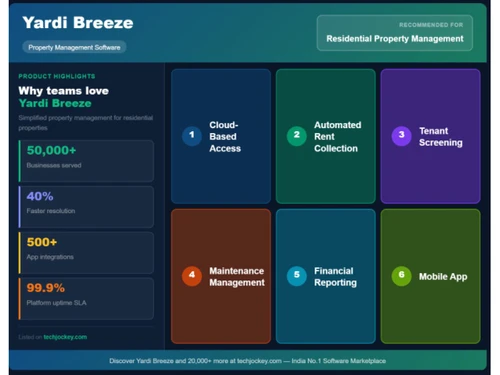Select the Mobile App card label
Viewport: 500px width, 375px height.
(443, 277)
